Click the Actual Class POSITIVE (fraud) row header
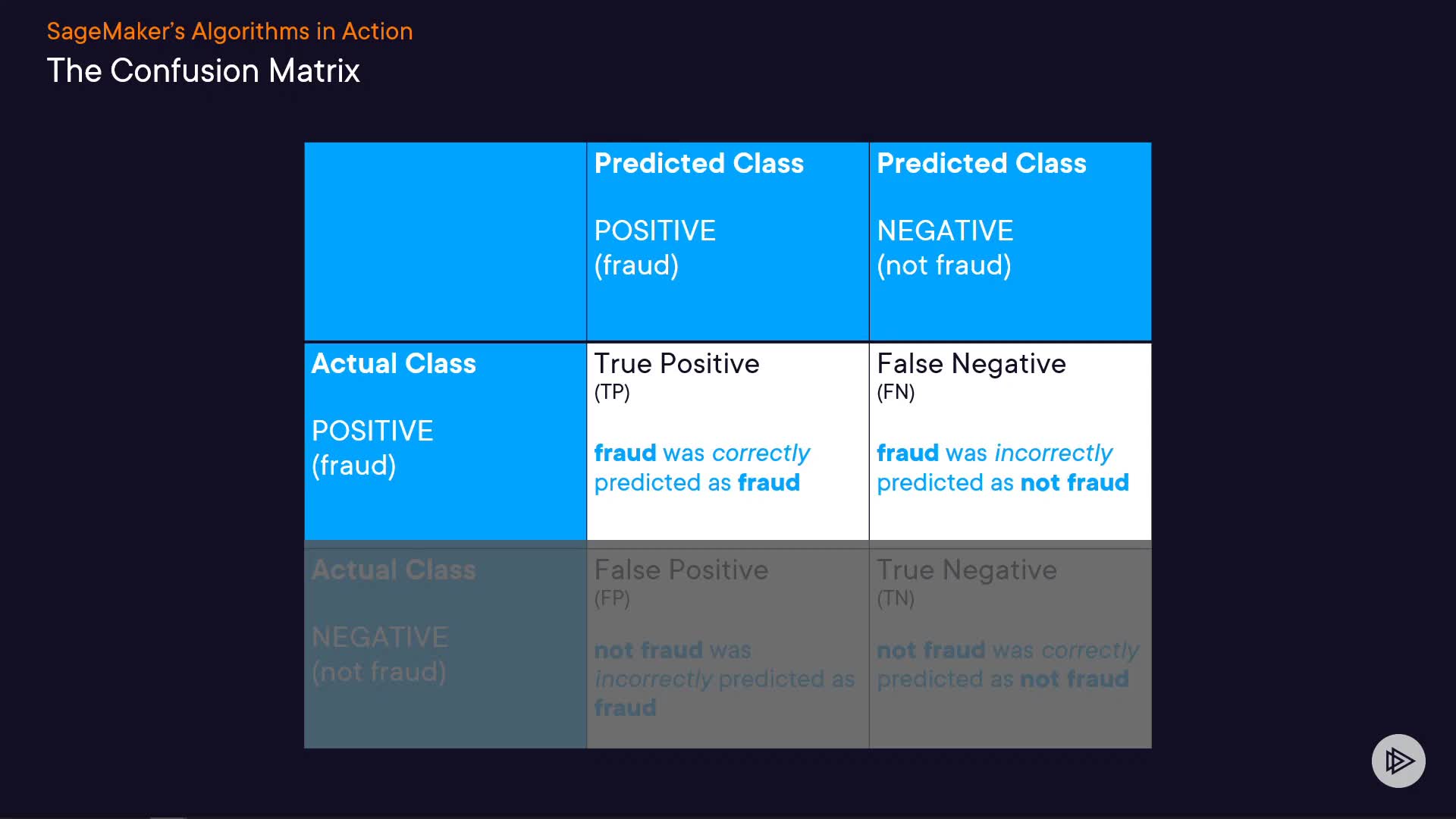Image resolution: width=1456 pixels, height=819 pixels. (x=394, y=414)
